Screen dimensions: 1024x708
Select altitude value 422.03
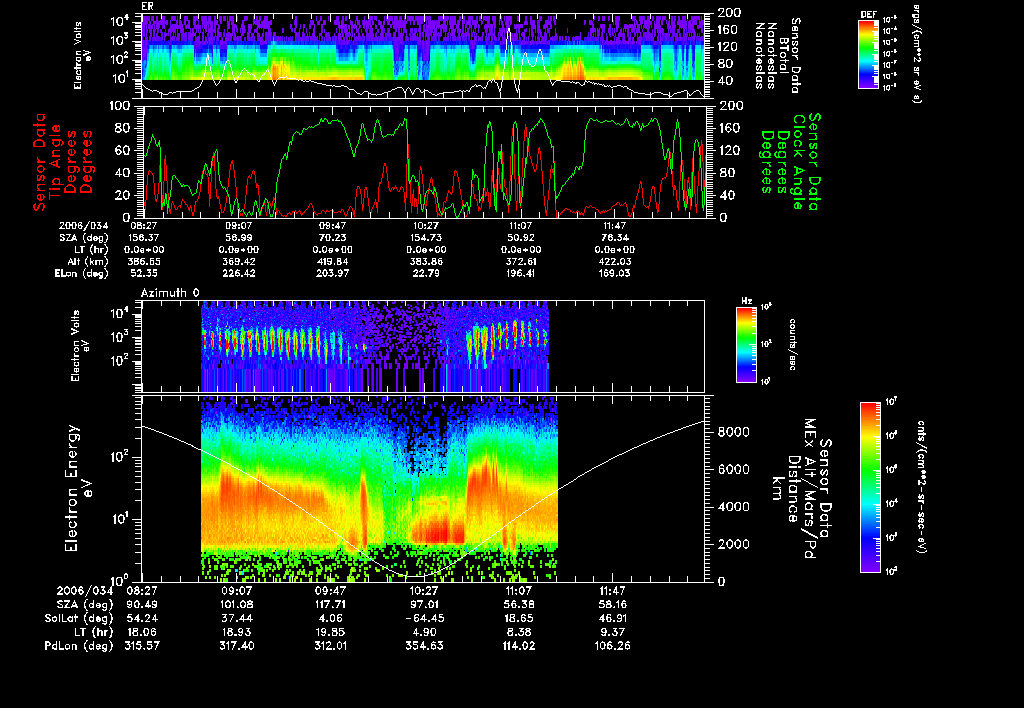pos(615,262)
